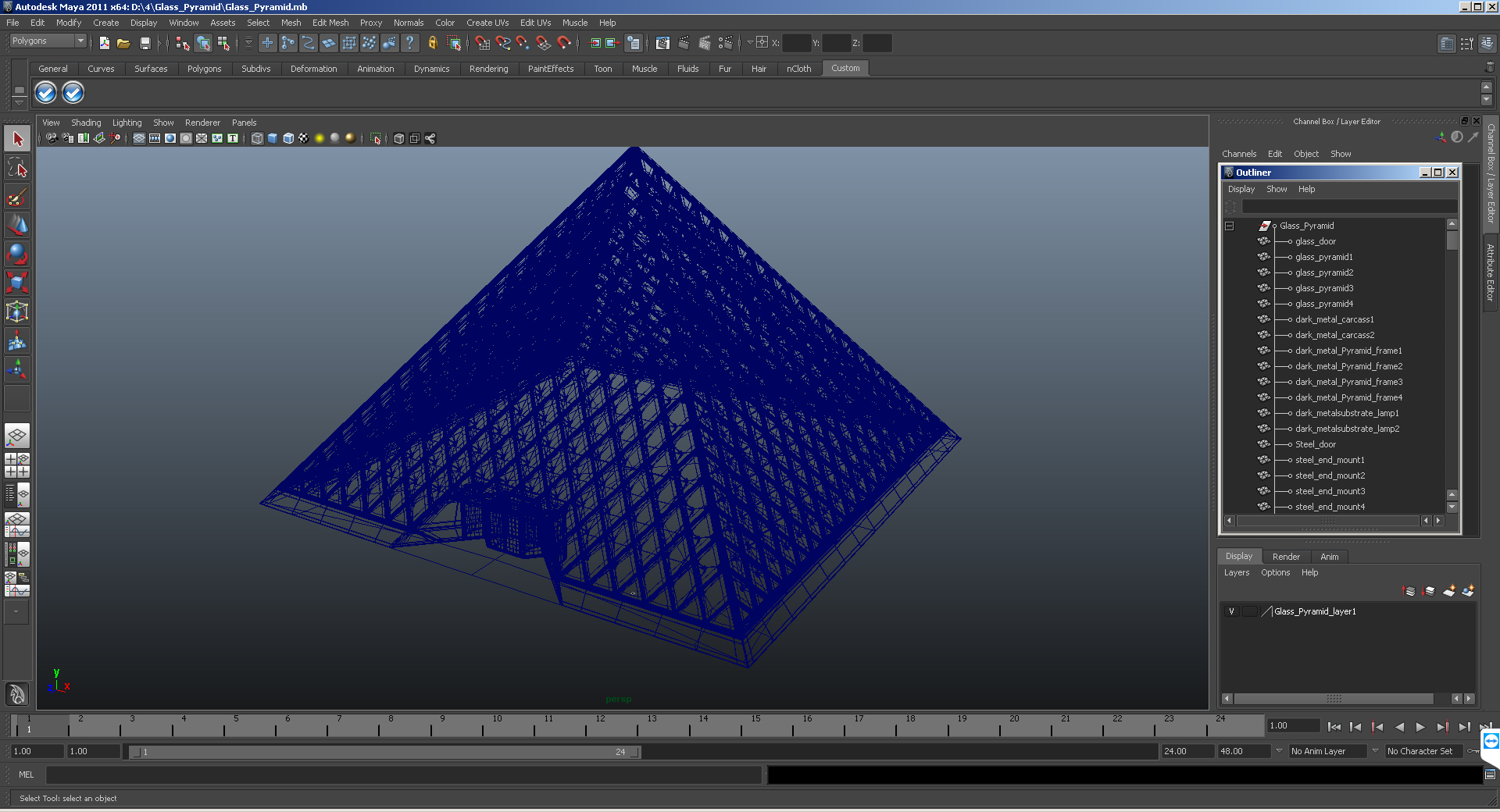
Task: Collapse the Glass_Pyramid group in Outliner
Action: tap(1229, 226)
